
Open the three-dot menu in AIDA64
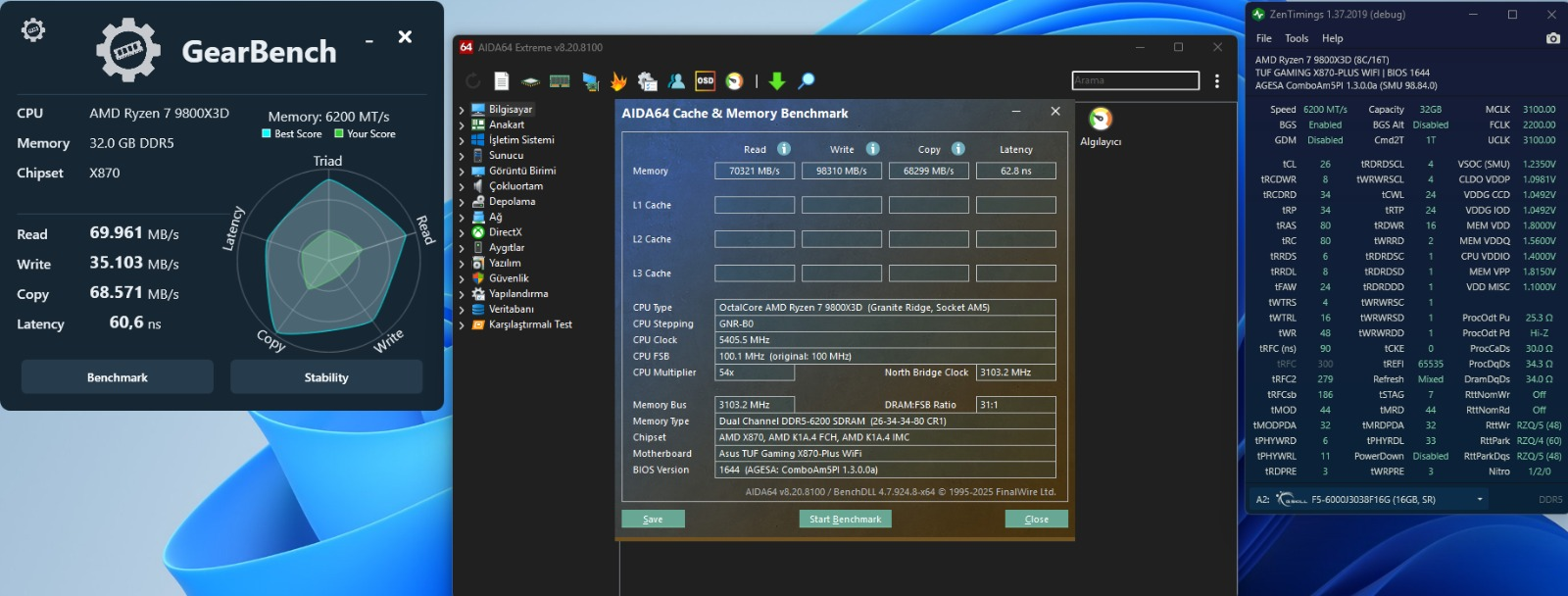(x=1217, y=81)
